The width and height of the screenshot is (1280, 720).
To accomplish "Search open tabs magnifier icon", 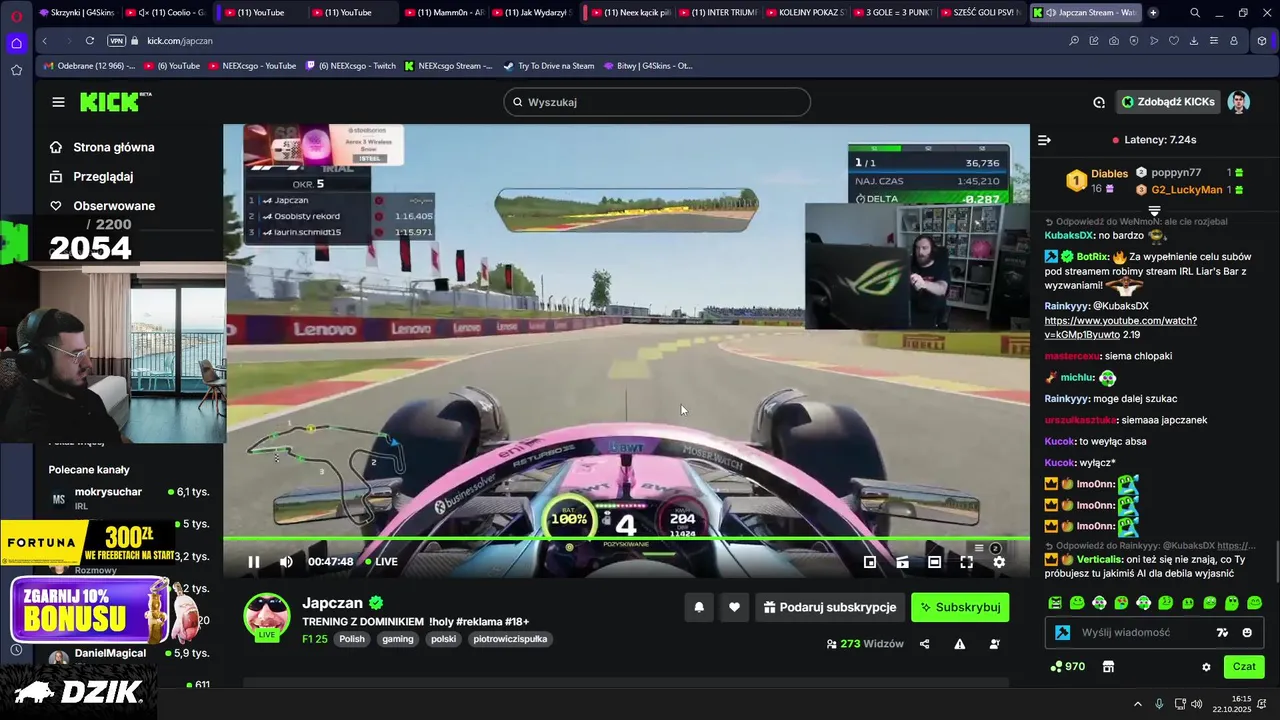I will point(1195,13).
